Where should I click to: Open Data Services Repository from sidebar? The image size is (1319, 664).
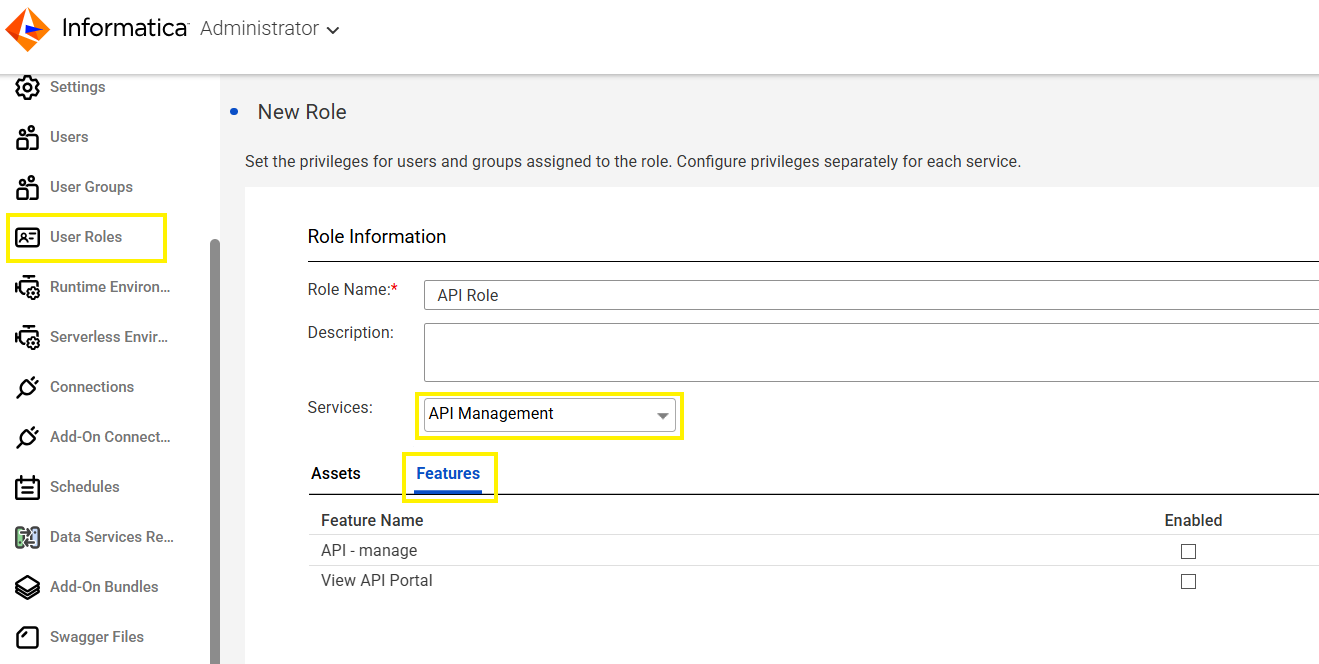click(112, 537)
